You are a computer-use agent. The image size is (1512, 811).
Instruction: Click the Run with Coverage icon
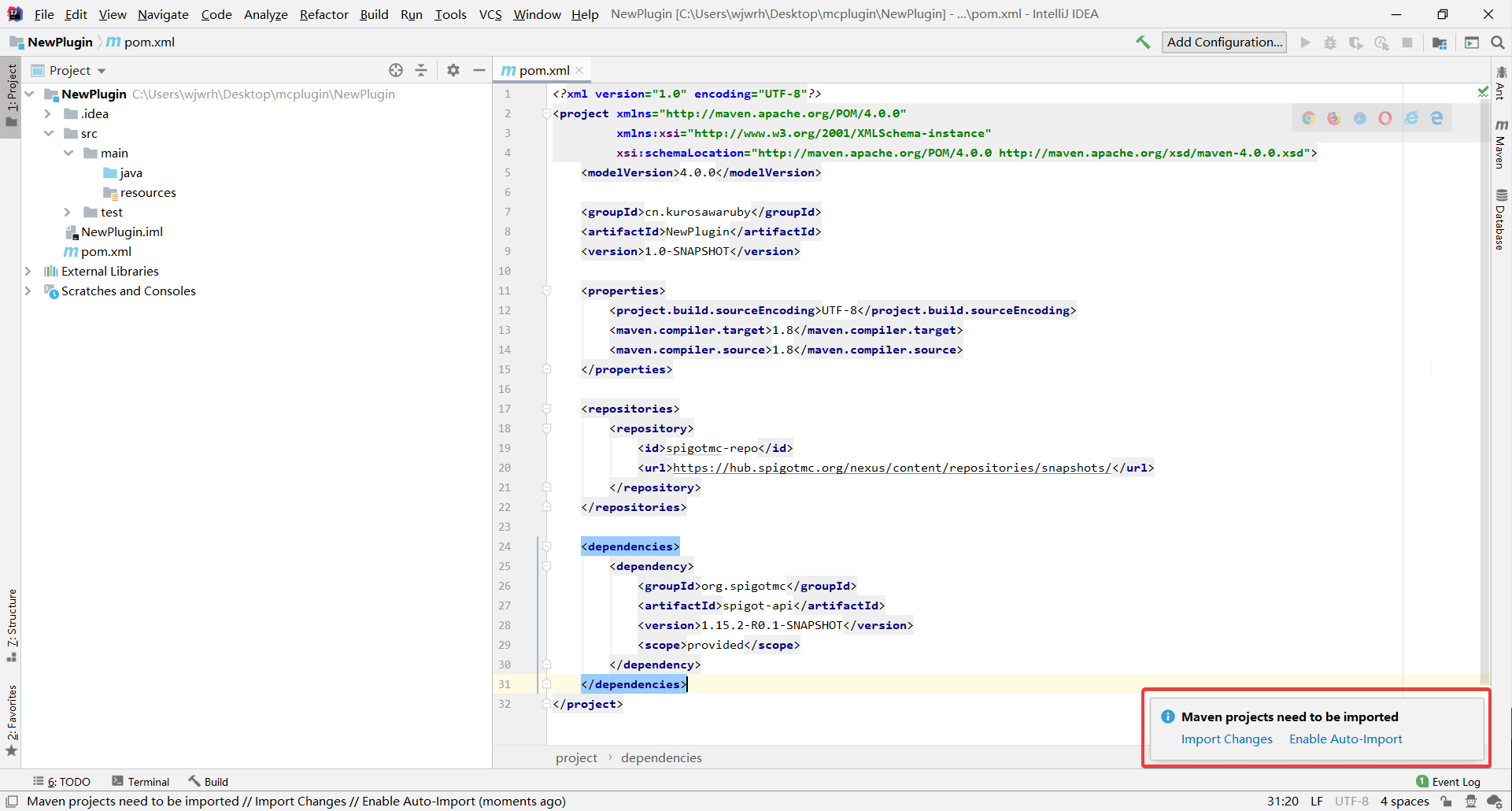point(1355,43)
